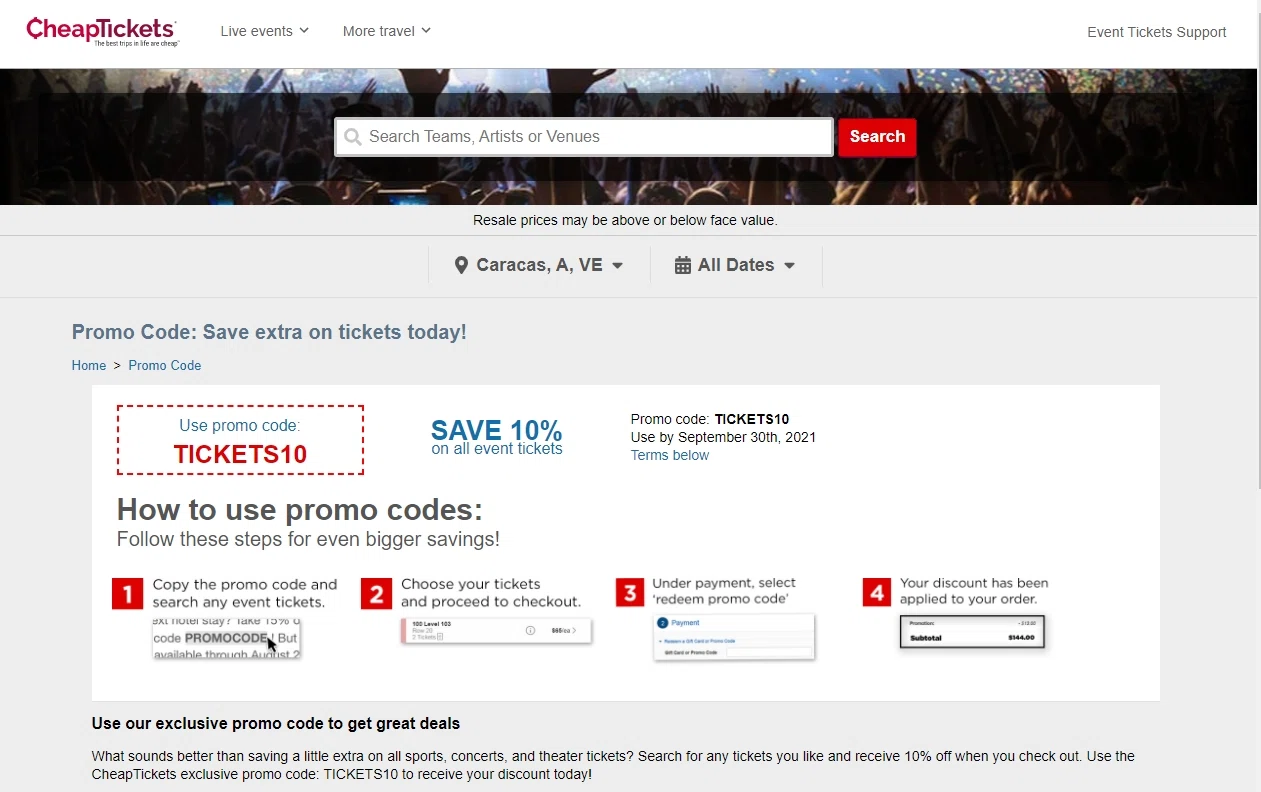Click 'Use by September 30th, 2021' text
The image size is (1261, 792).
tap(724, 437)
